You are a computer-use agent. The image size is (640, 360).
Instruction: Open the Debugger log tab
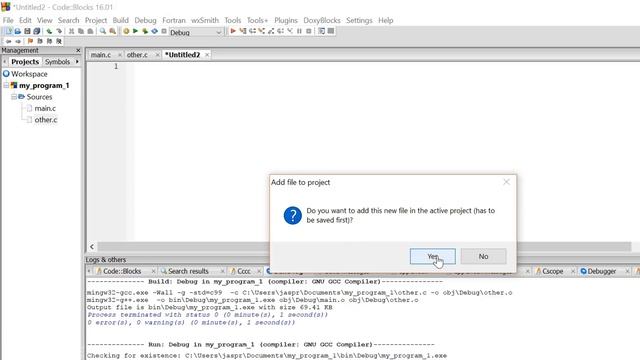point(602,271)
